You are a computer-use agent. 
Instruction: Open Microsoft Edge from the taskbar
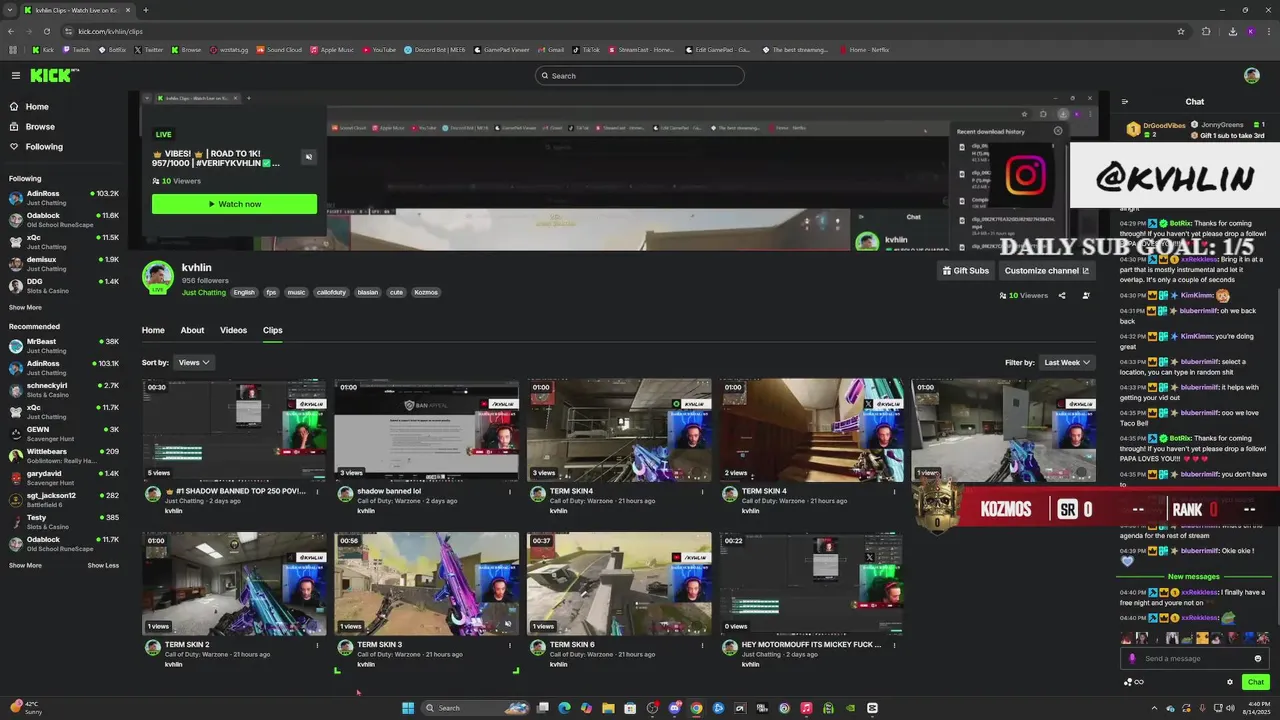click(564, 708)
